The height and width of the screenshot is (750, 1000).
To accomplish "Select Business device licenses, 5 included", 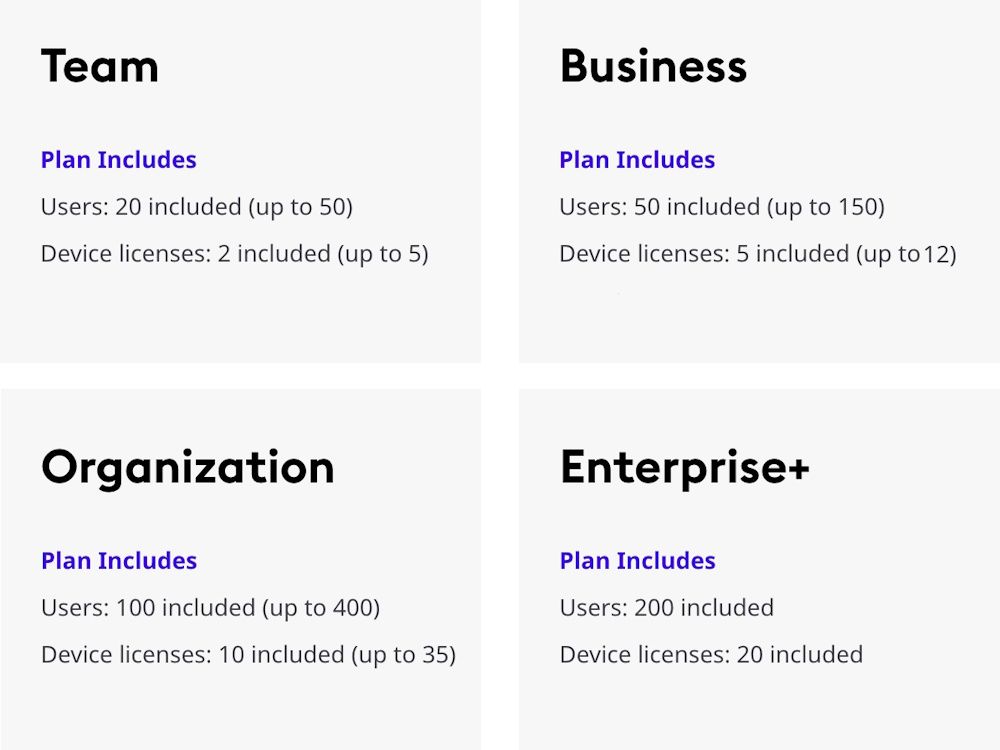I will point(757,254).
